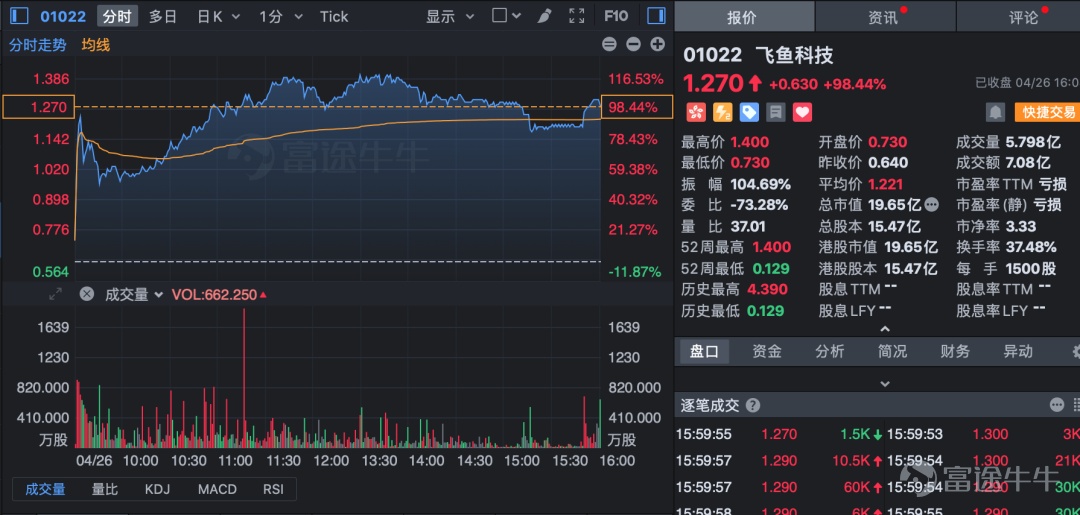Image resolution: width=1080 pixels, height=515 pixels.
Task: Expand the volume indicator panel arrows
Action: click(56, 295)
